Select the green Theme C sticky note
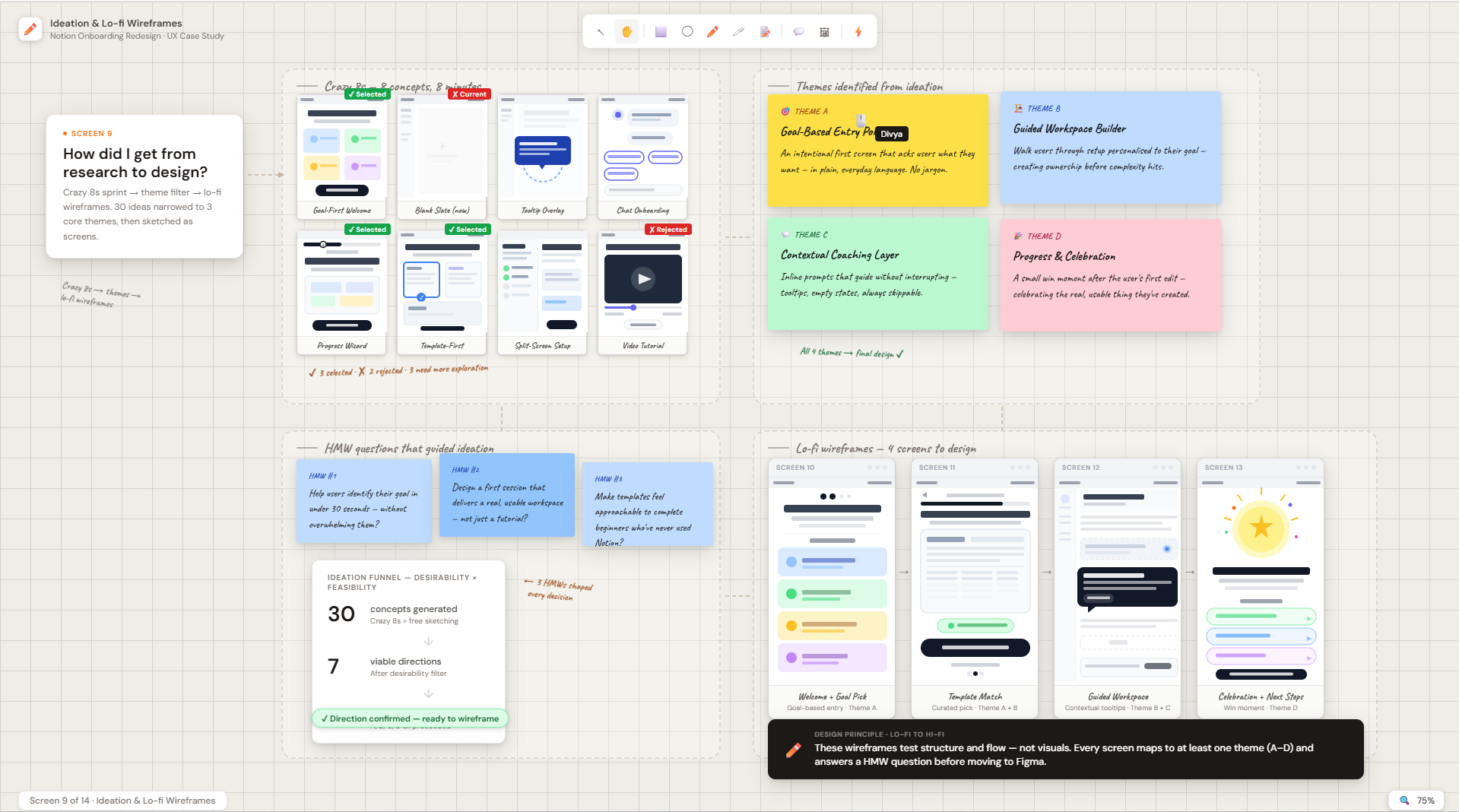The image size is (1459, 812). (877, 274)
